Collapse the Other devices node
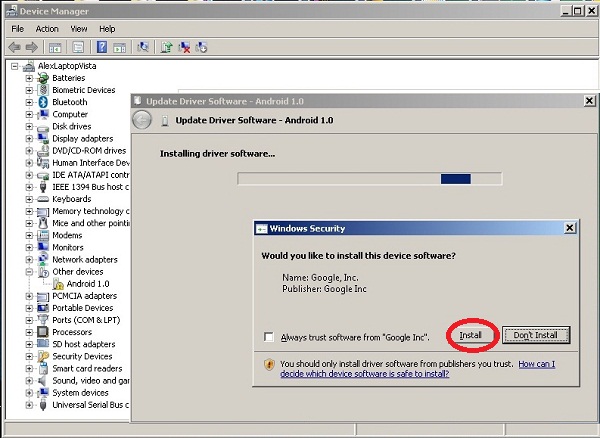The height and width of the screenshot is (438, 600). coord(29,272)
